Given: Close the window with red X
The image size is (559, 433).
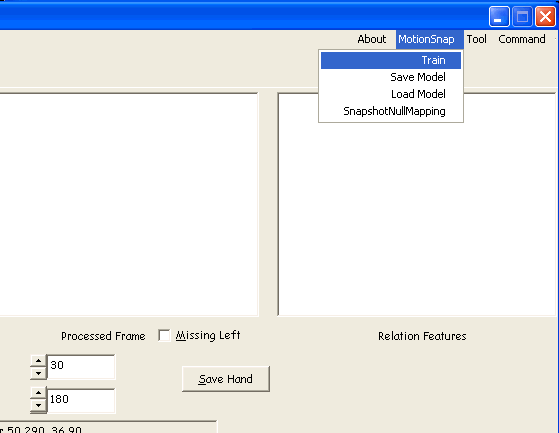Looking at the screenshot, I should click(545, 16).
